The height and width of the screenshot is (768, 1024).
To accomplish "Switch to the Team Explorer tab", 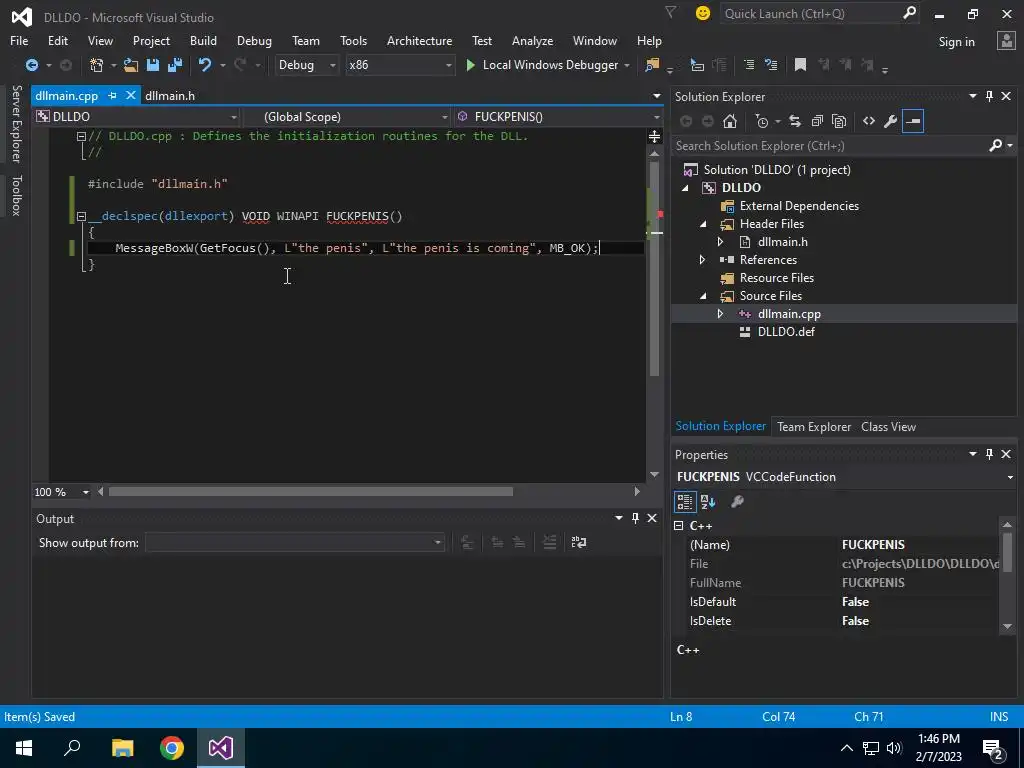I will [x=814, y=426].
